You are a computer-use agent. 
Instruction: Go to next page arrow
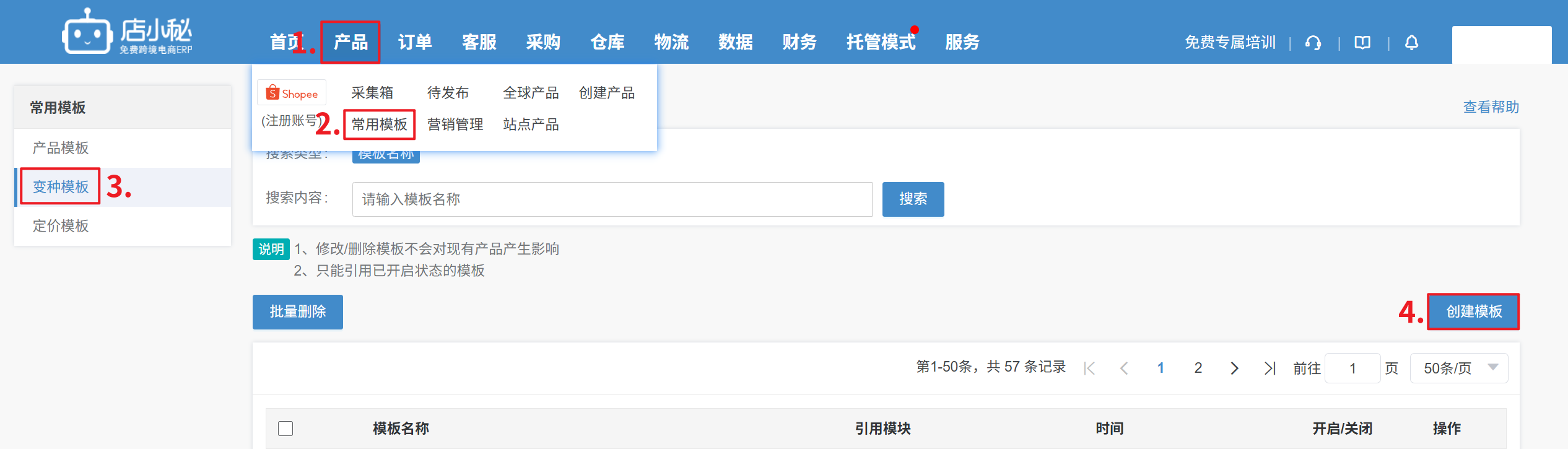point(1234,368)
